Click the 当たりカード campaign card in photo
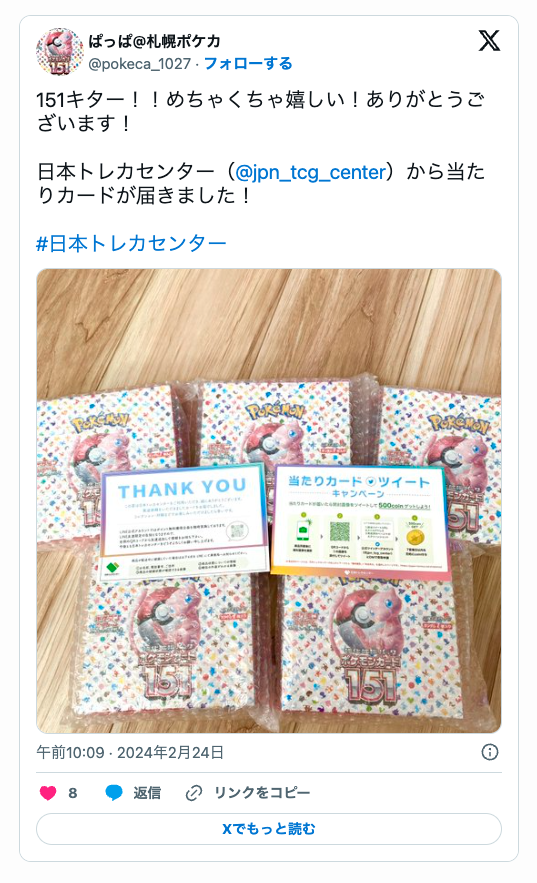Viewport: 537px width, 883px height. (359, 521)
